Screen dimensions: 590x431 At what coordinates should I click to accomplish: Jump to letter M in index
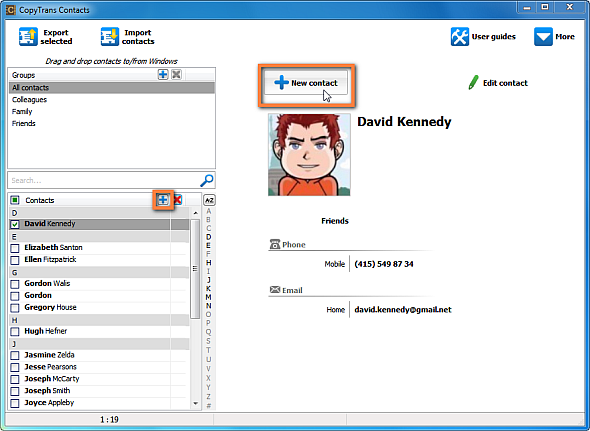[x=208, y=297]
